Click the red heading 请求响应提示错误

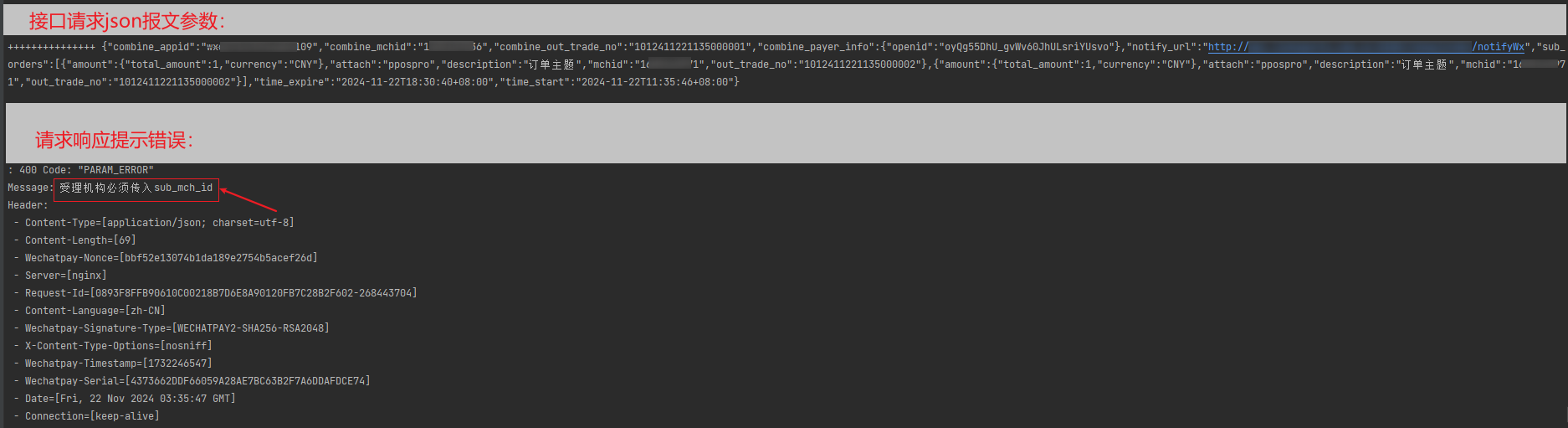[x=114, y=140]
